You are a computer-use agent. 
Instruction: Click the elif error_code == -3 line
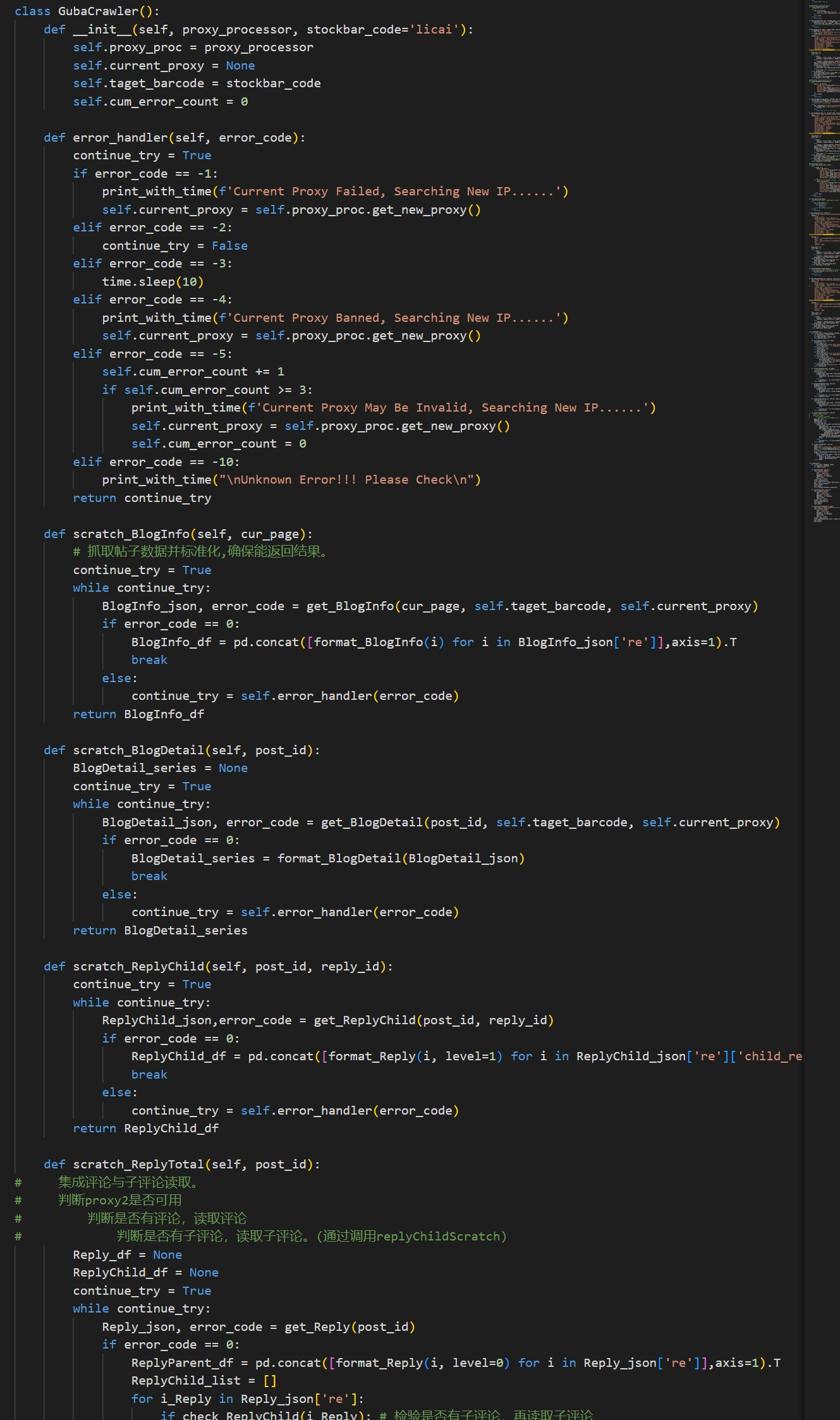click(x=152, y=263)
